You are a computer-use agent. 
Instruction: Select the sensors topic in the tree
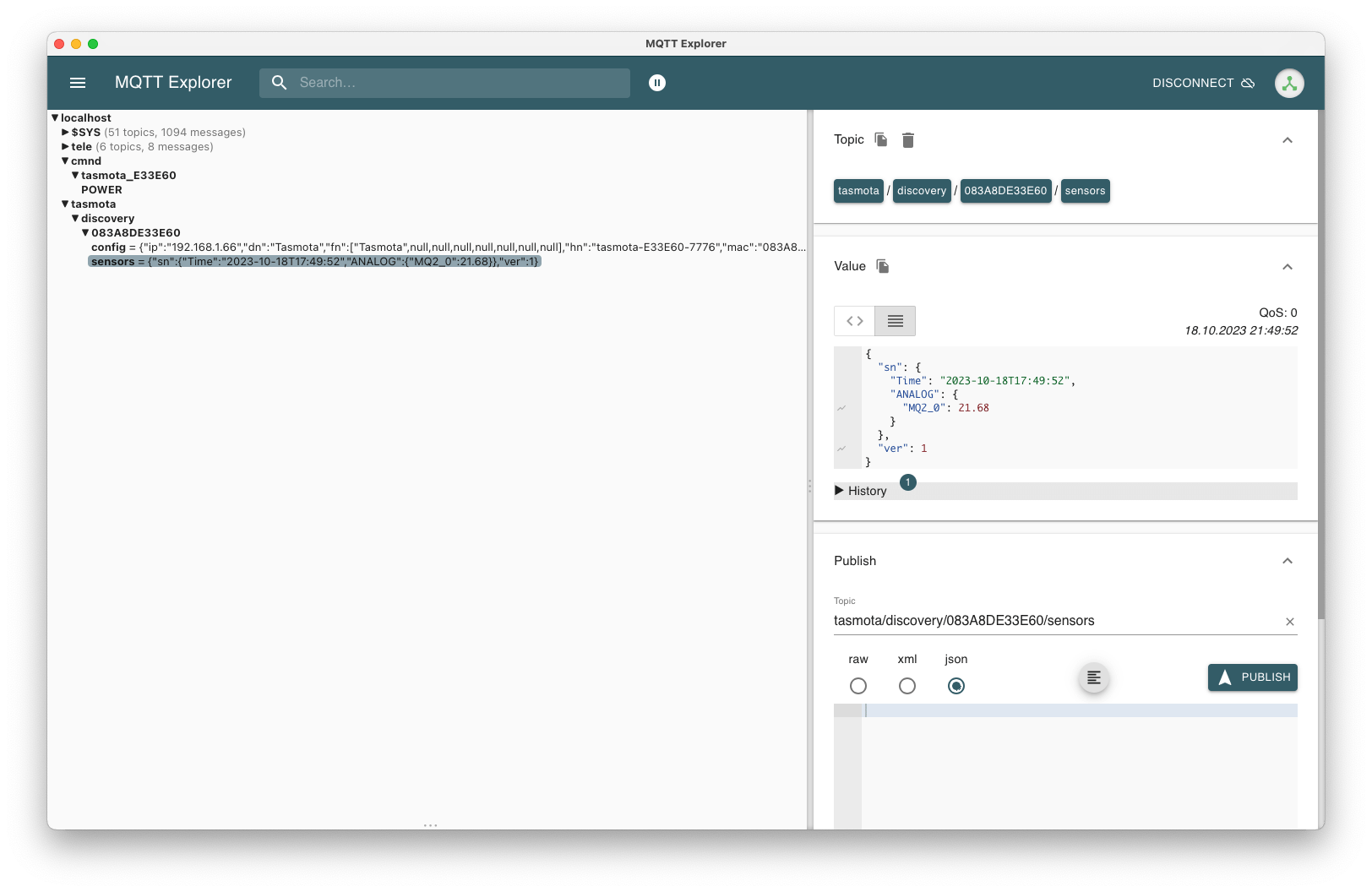[113, 261]
